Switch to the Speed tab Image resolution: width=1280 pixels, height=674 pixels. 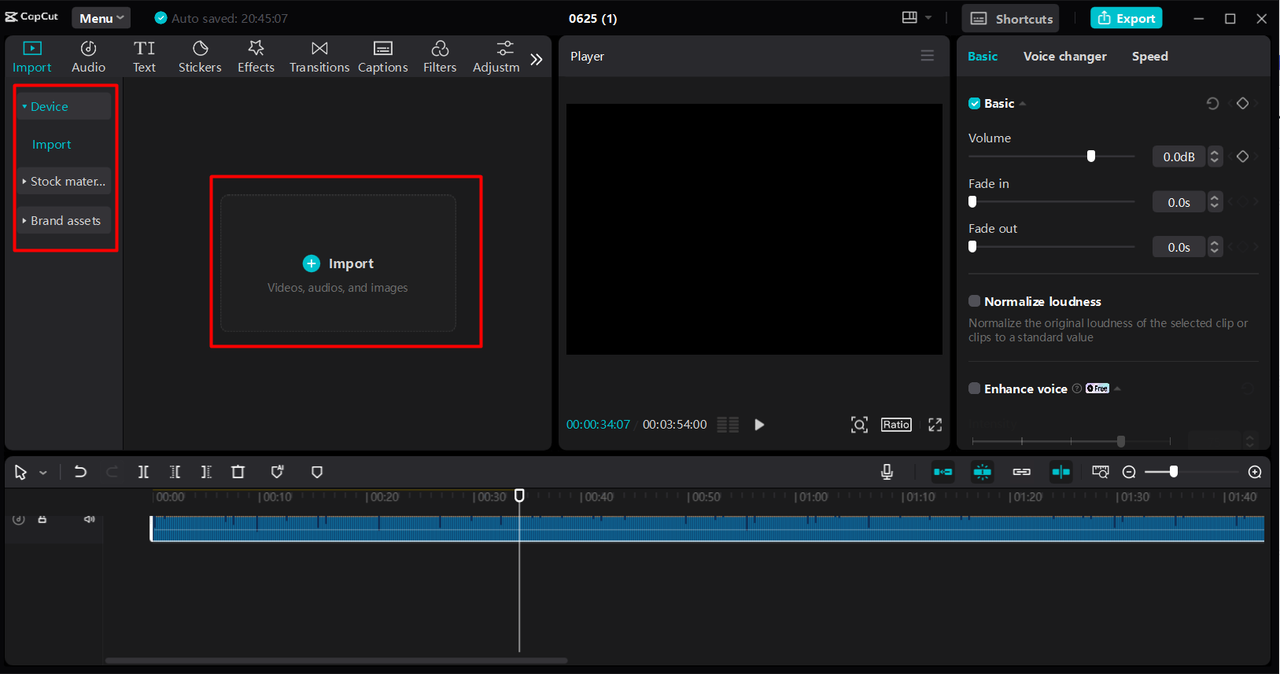[1149, 57]
